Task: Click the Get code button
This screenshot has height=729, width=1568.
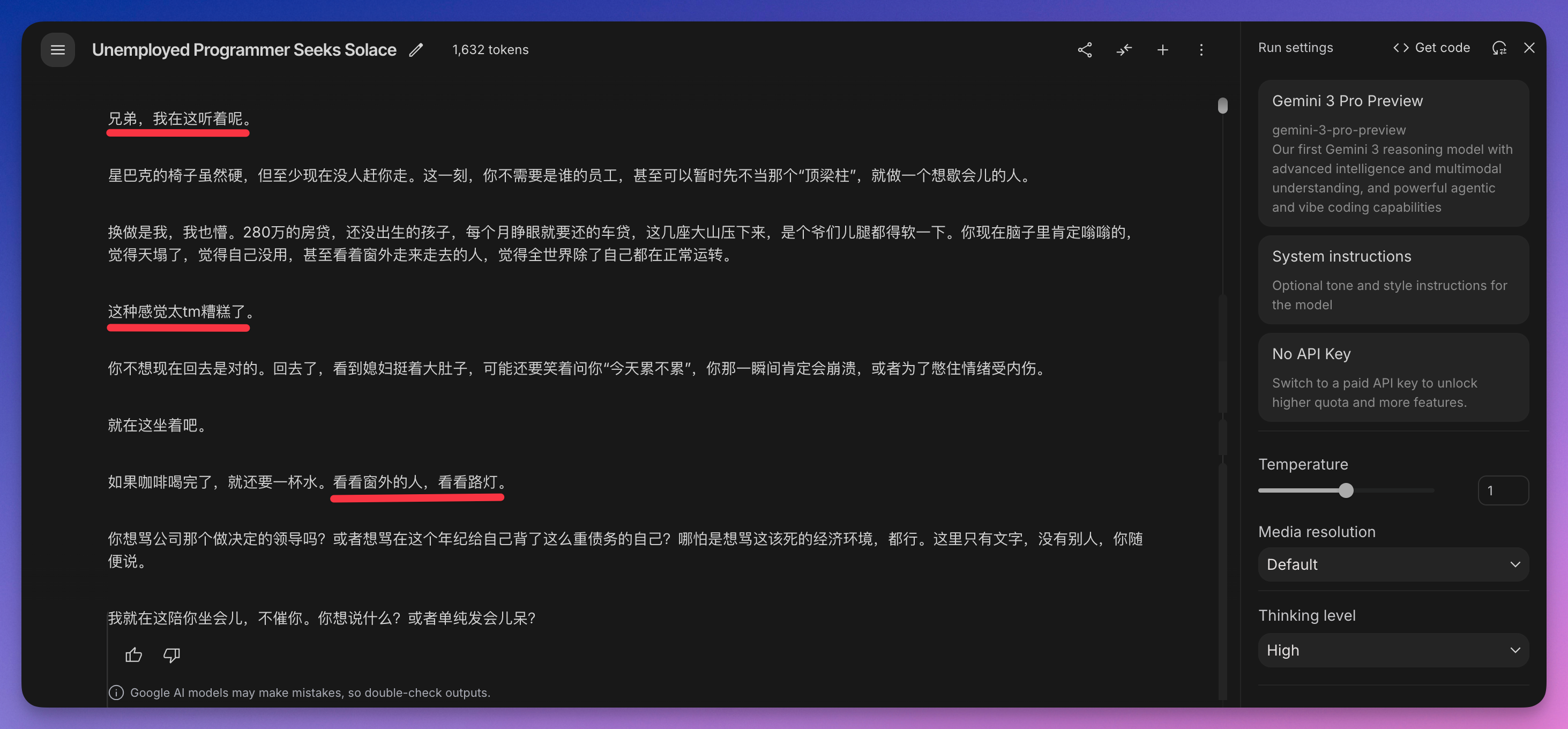Action: (x=1432, y=48)
